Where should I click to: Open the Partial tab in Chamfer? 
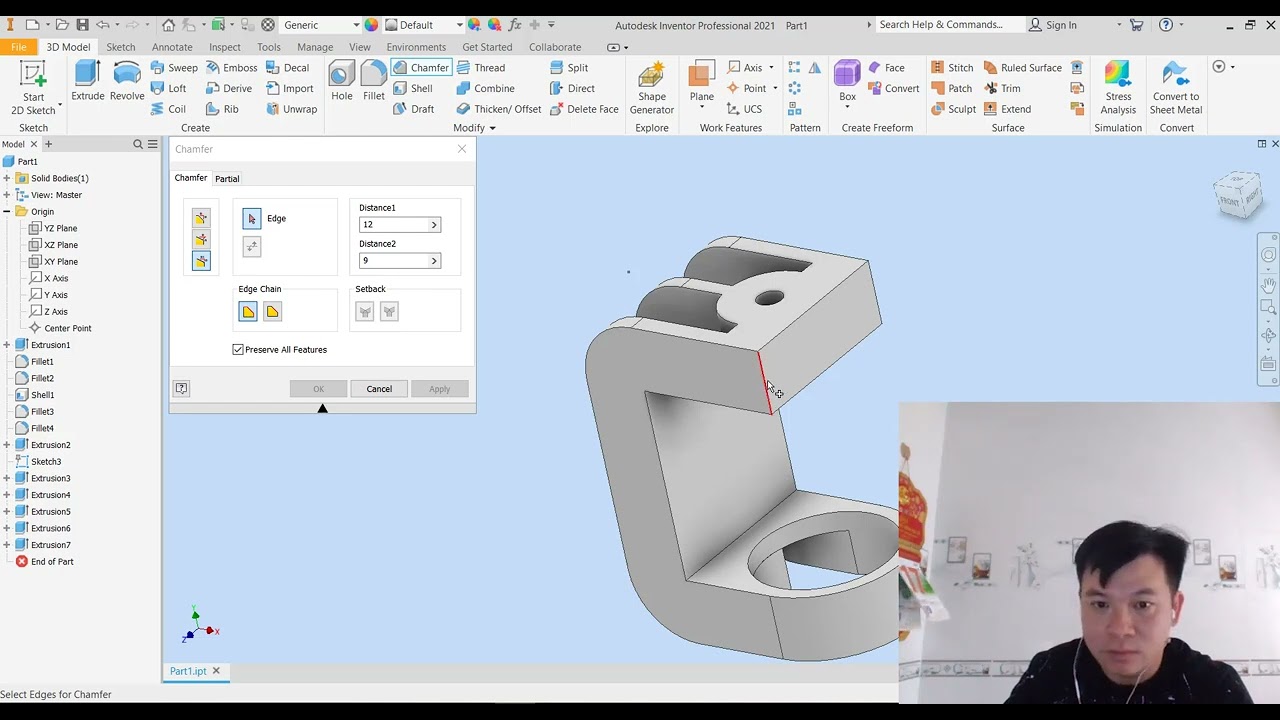click(x=227, y=179)
